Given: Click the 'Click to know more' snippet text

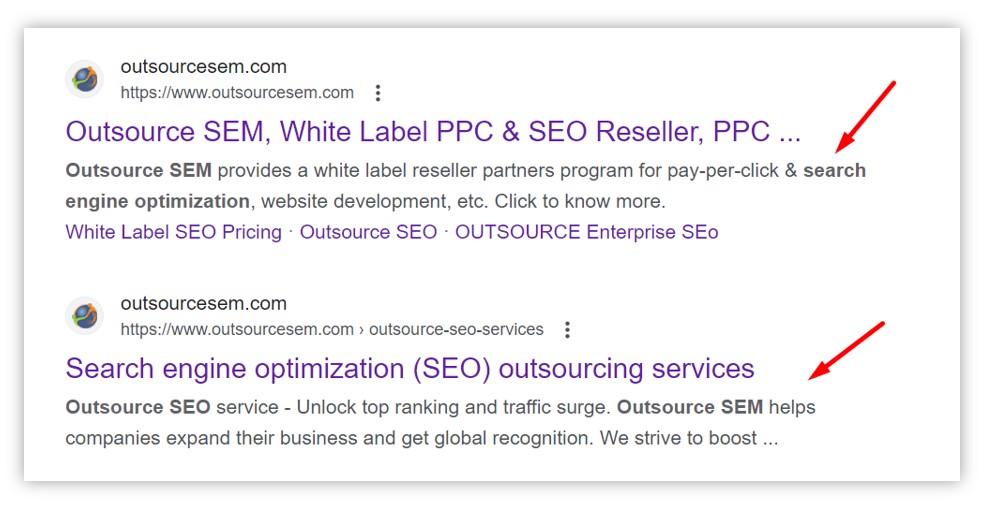Looking at the screenshot, I should (x=580, y=201).
